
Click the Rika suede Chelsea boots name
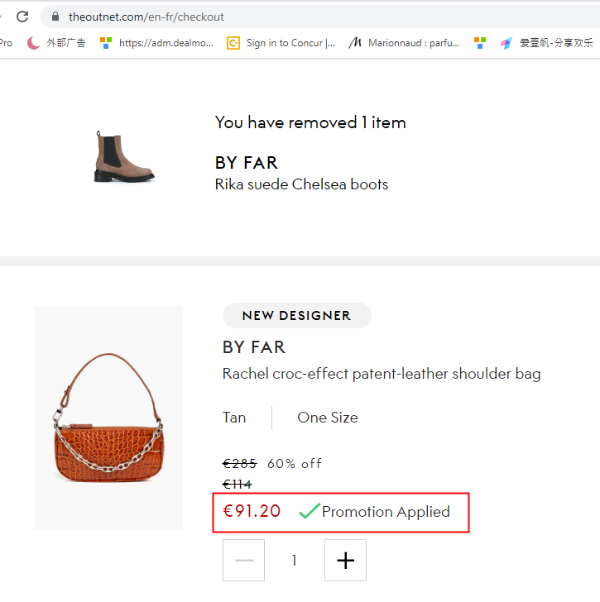[x=301, y=184]
